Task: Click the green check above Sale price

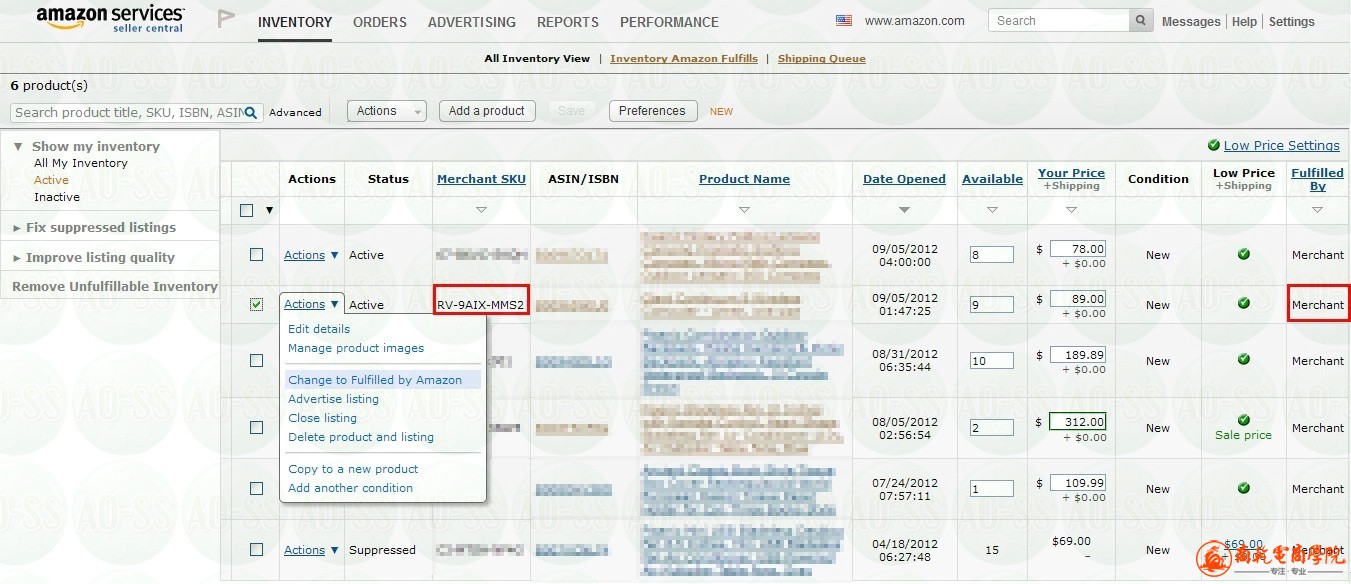Action: (1243, 420)
